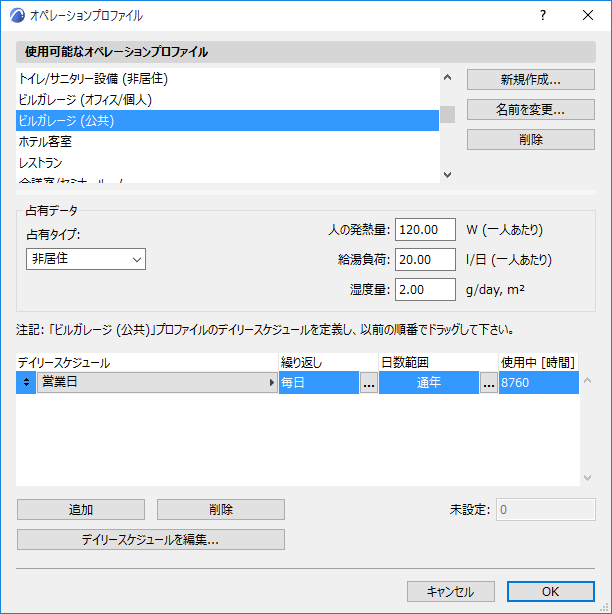
Task: Close the オペレーションプロファイル dialog
Action: click(x=588, y=15)
